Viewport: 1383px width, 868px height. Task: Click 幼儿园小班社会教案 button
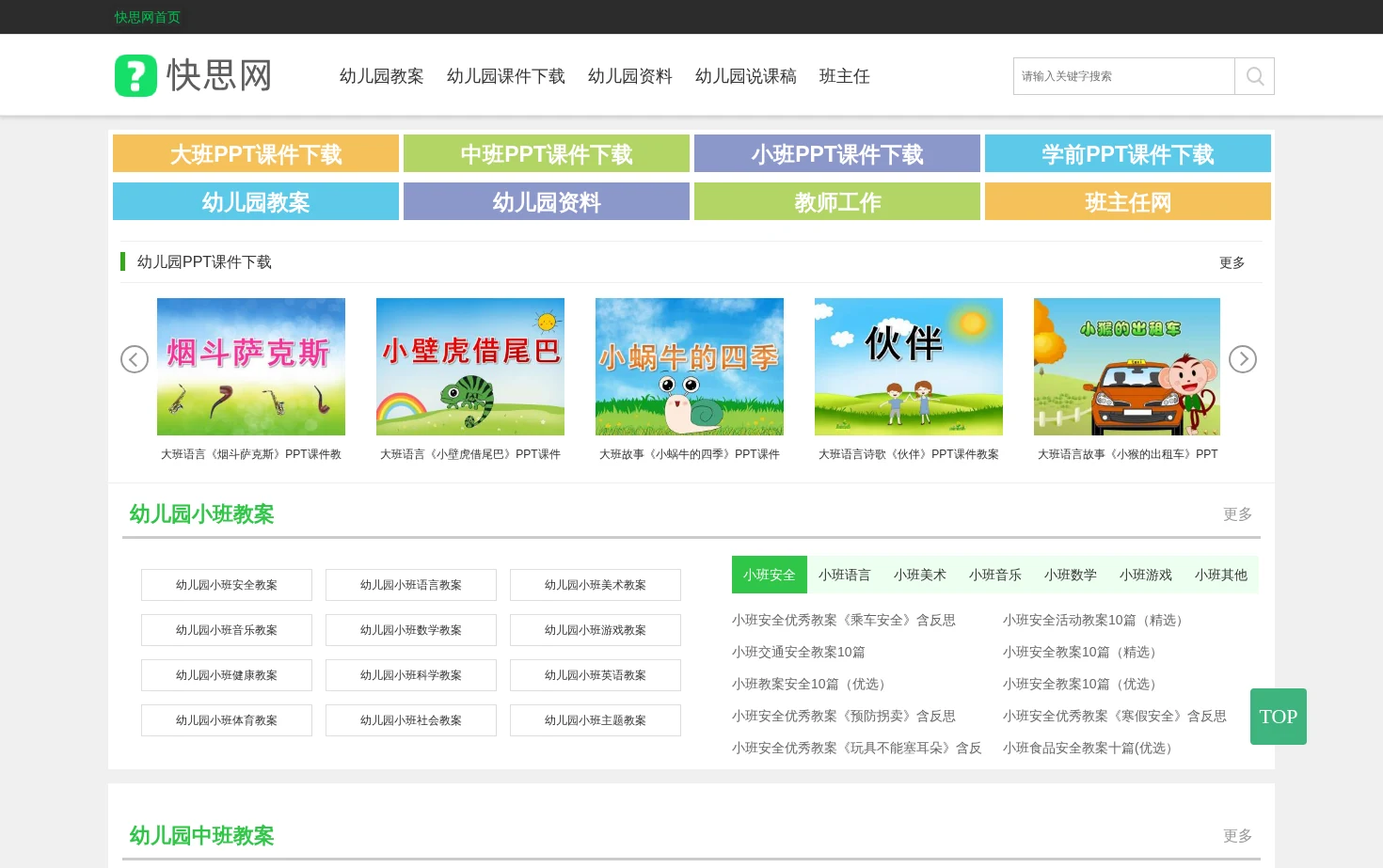(411, 720)
